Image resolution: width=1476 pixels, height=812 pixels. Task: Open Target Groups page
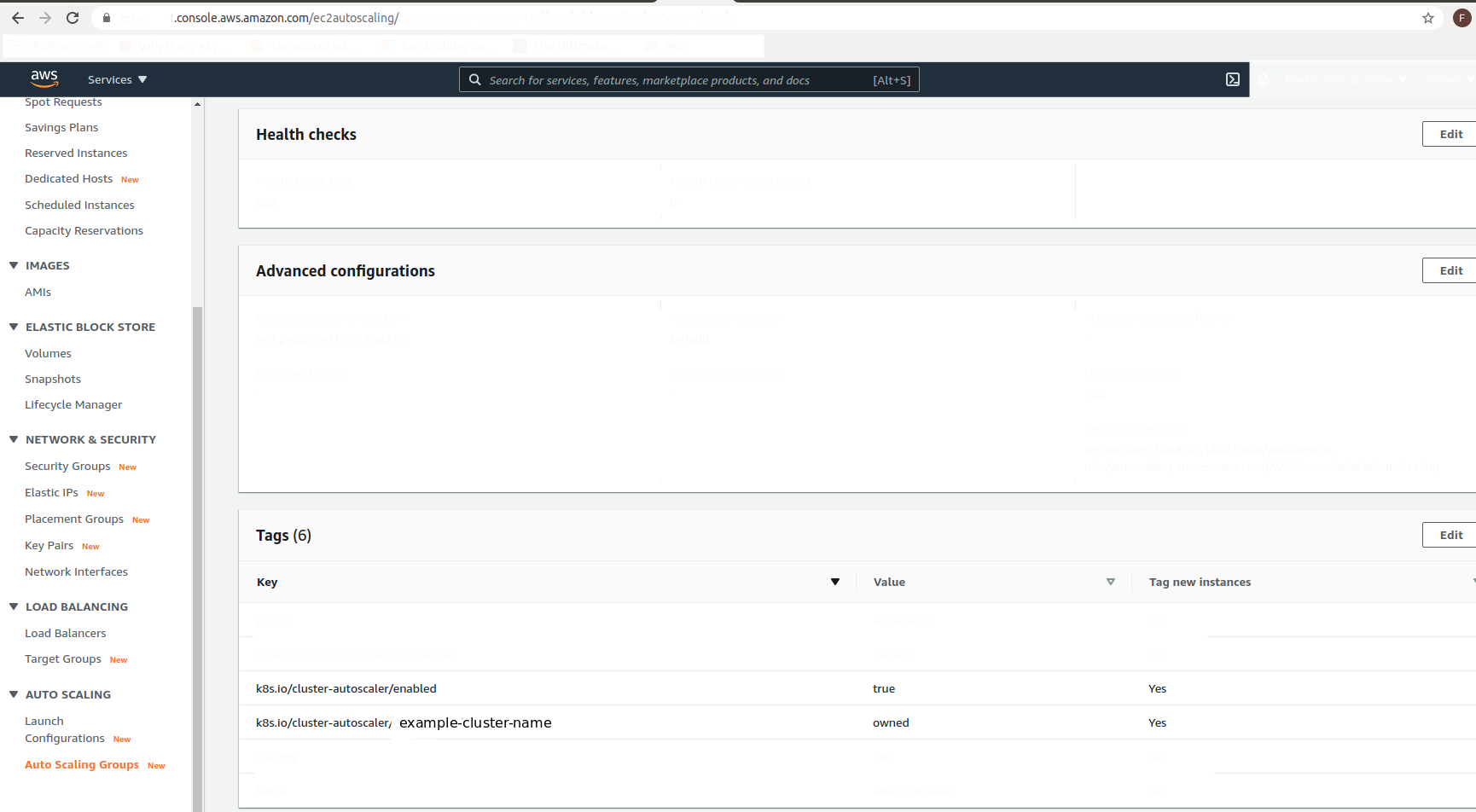tap(63, 658)
